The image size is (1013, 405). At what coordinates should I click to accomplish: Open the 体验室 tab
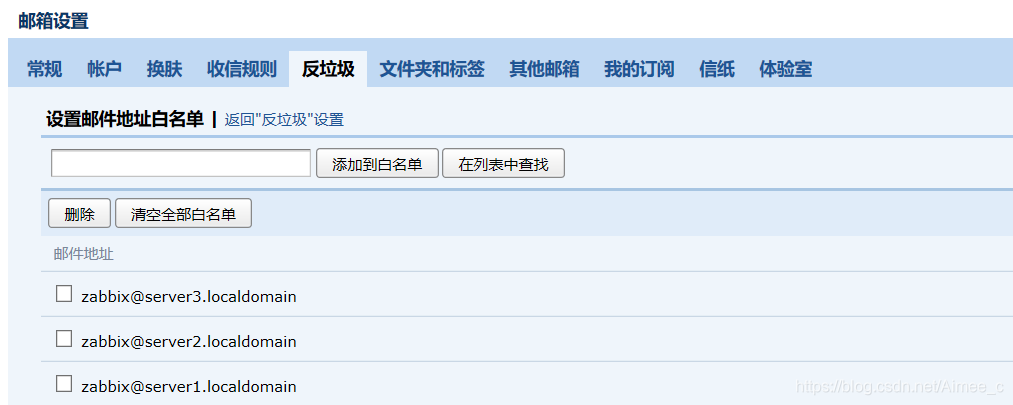(786, 69)
